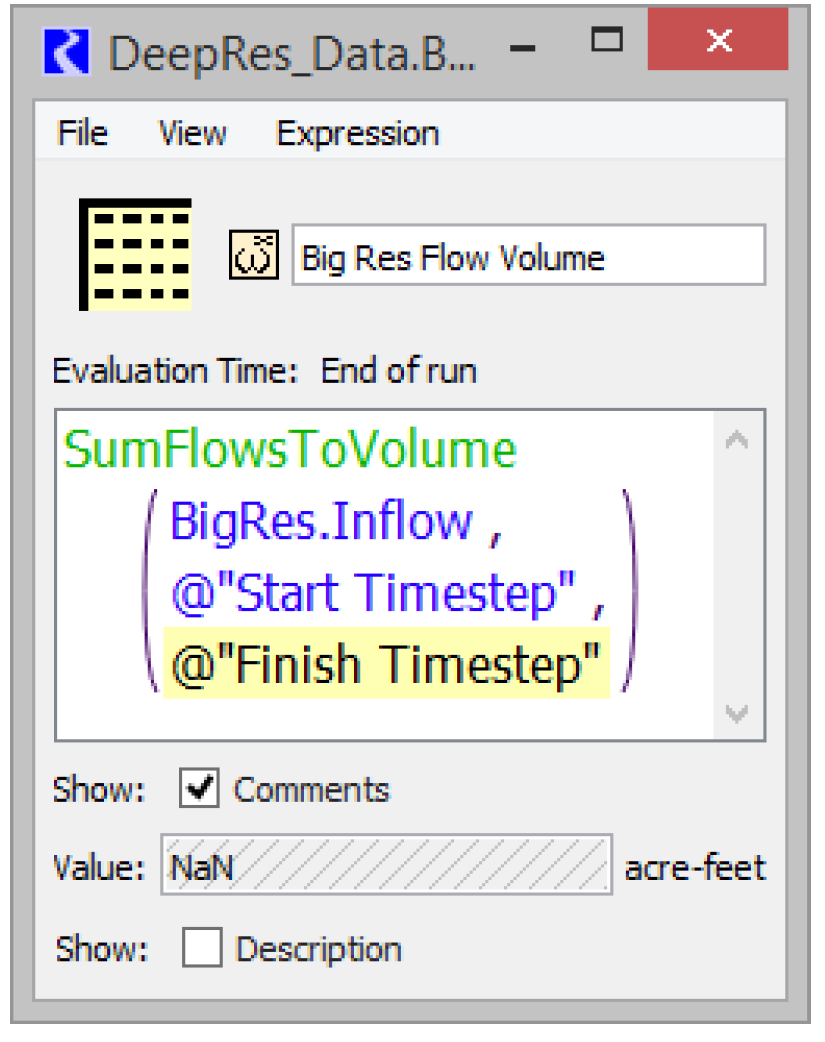Select the @"Start Timestep" argument

(377, 593)
